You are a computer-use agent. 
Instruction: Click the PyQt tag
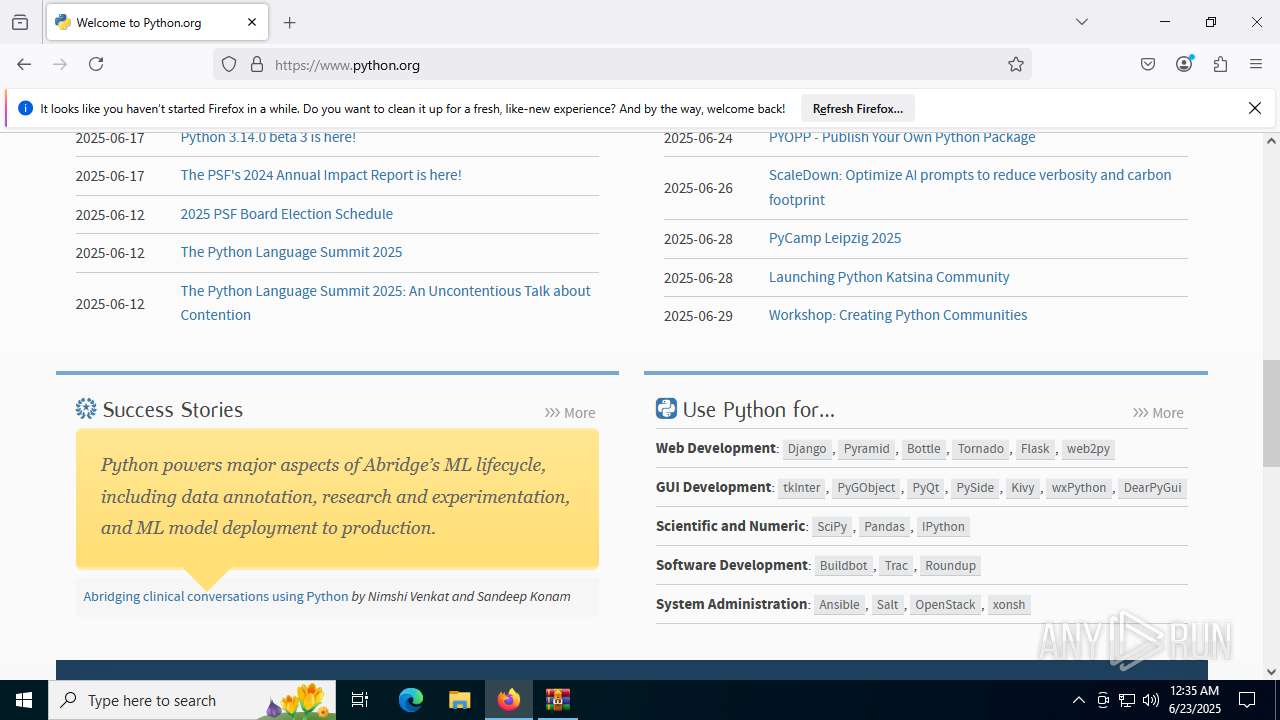[926, 488]
